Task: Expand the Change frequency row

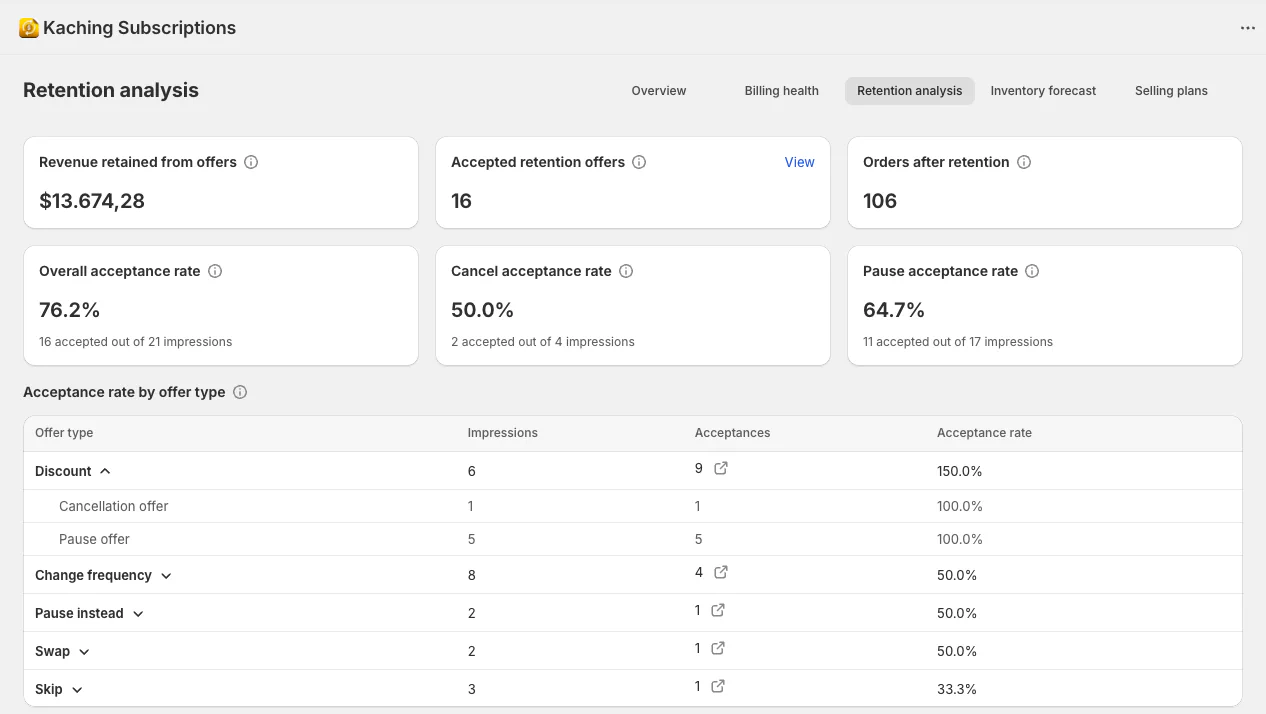Action: 166,576
